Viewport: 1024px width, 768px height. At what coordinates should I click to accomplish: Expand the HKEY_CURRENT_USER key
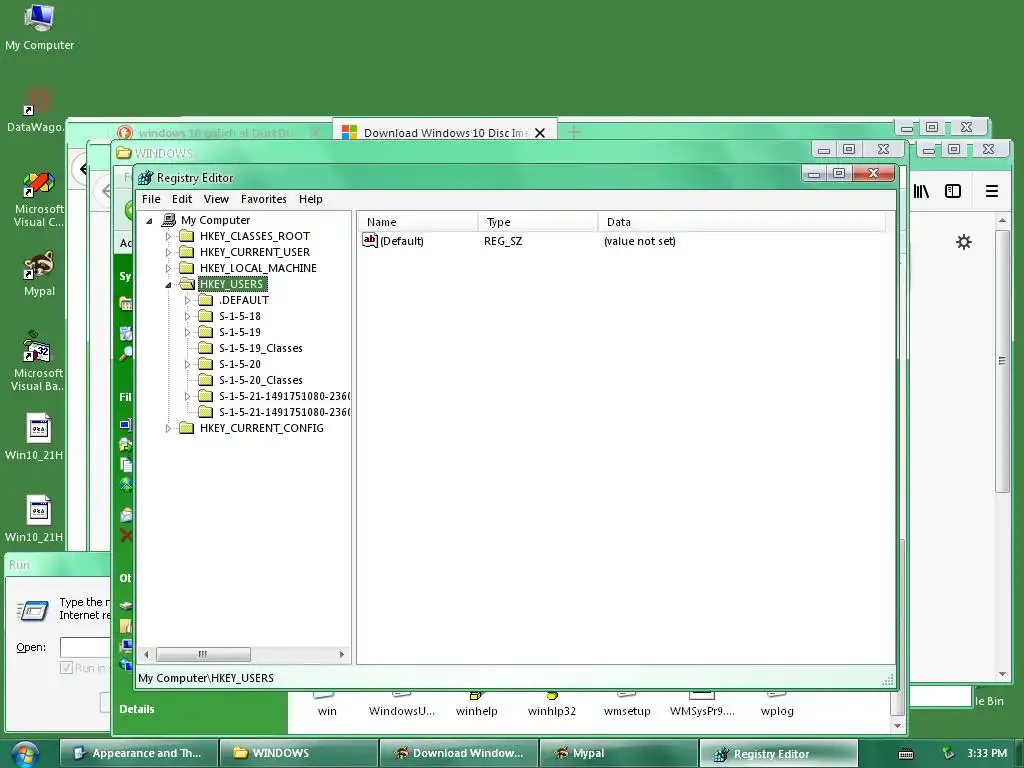(x=168, y=252)
